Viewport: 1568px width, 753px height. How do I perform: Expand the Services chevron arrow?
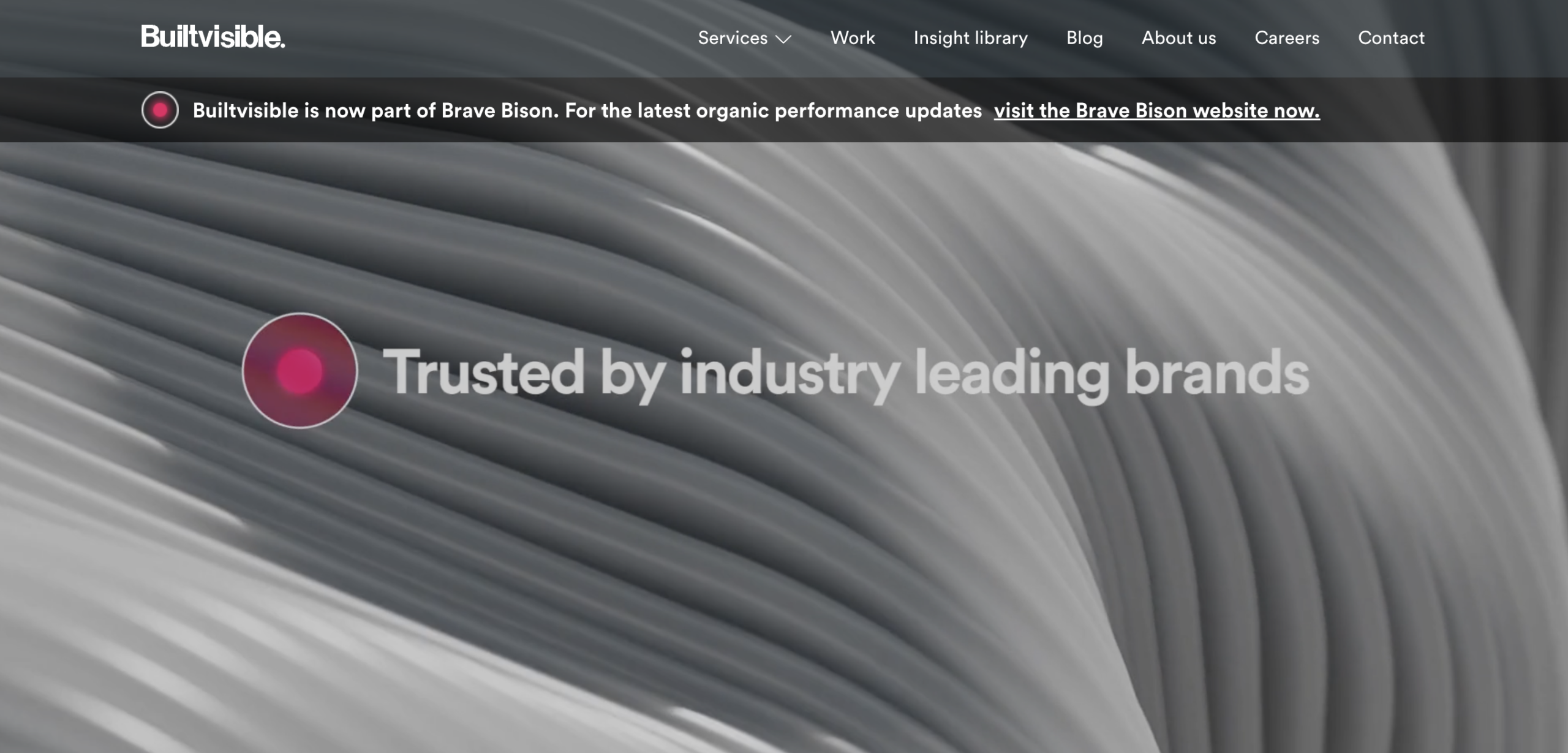point(783,39)
